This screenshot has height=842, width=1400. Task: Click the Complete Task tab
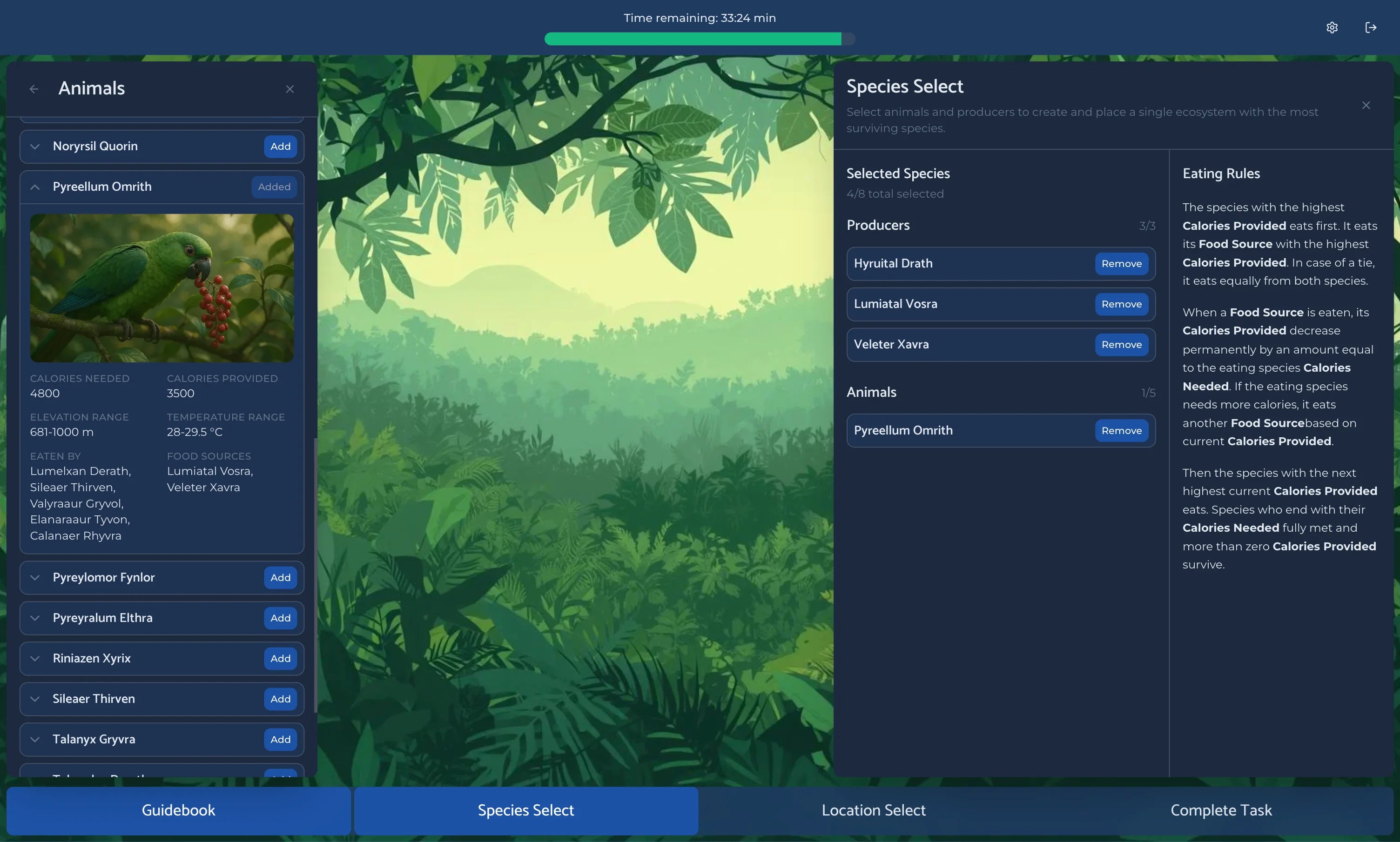pyautogui.click(x=1221, y=810)
